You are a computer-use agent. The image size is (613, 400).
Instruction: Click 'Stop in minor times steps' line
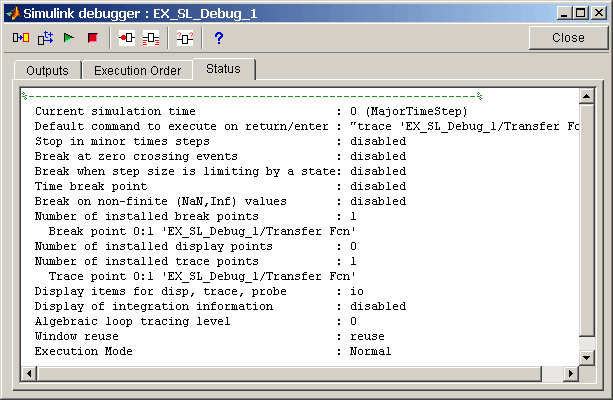[220, 141]
